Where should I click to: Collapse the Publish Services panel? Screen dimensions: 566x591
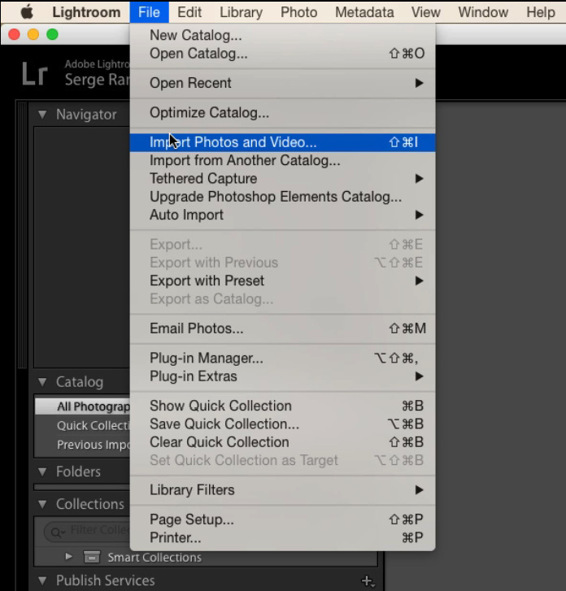click(43, 581)
